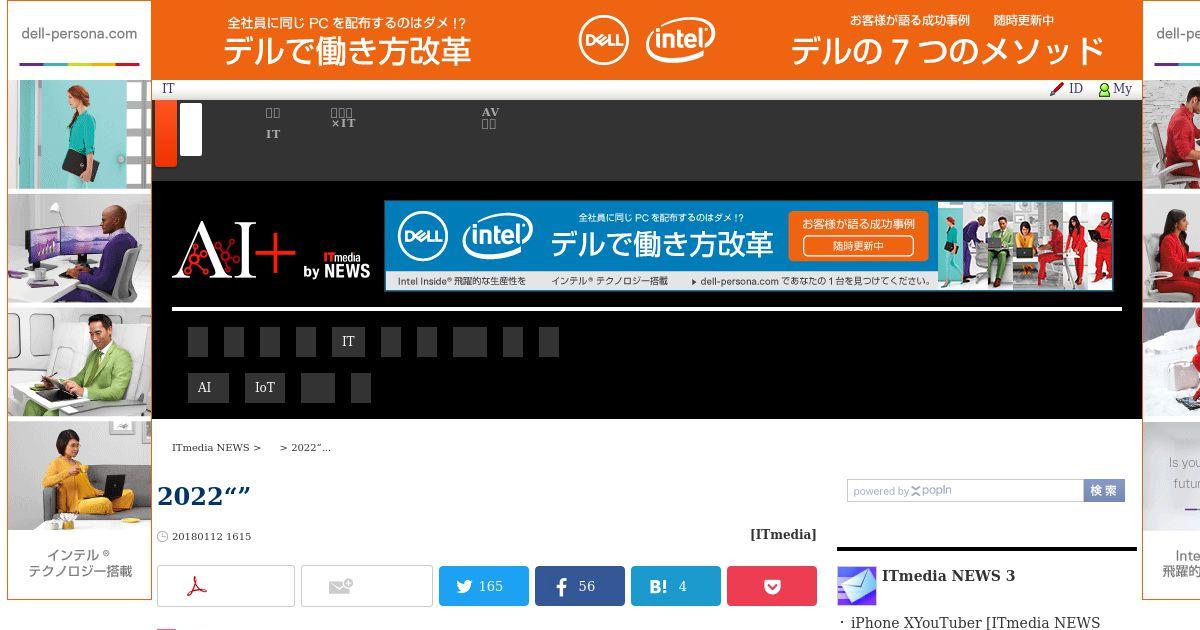Click the 検索 search button
1200x630 pixels.
pyautogui.click(x=1104, y=491)
